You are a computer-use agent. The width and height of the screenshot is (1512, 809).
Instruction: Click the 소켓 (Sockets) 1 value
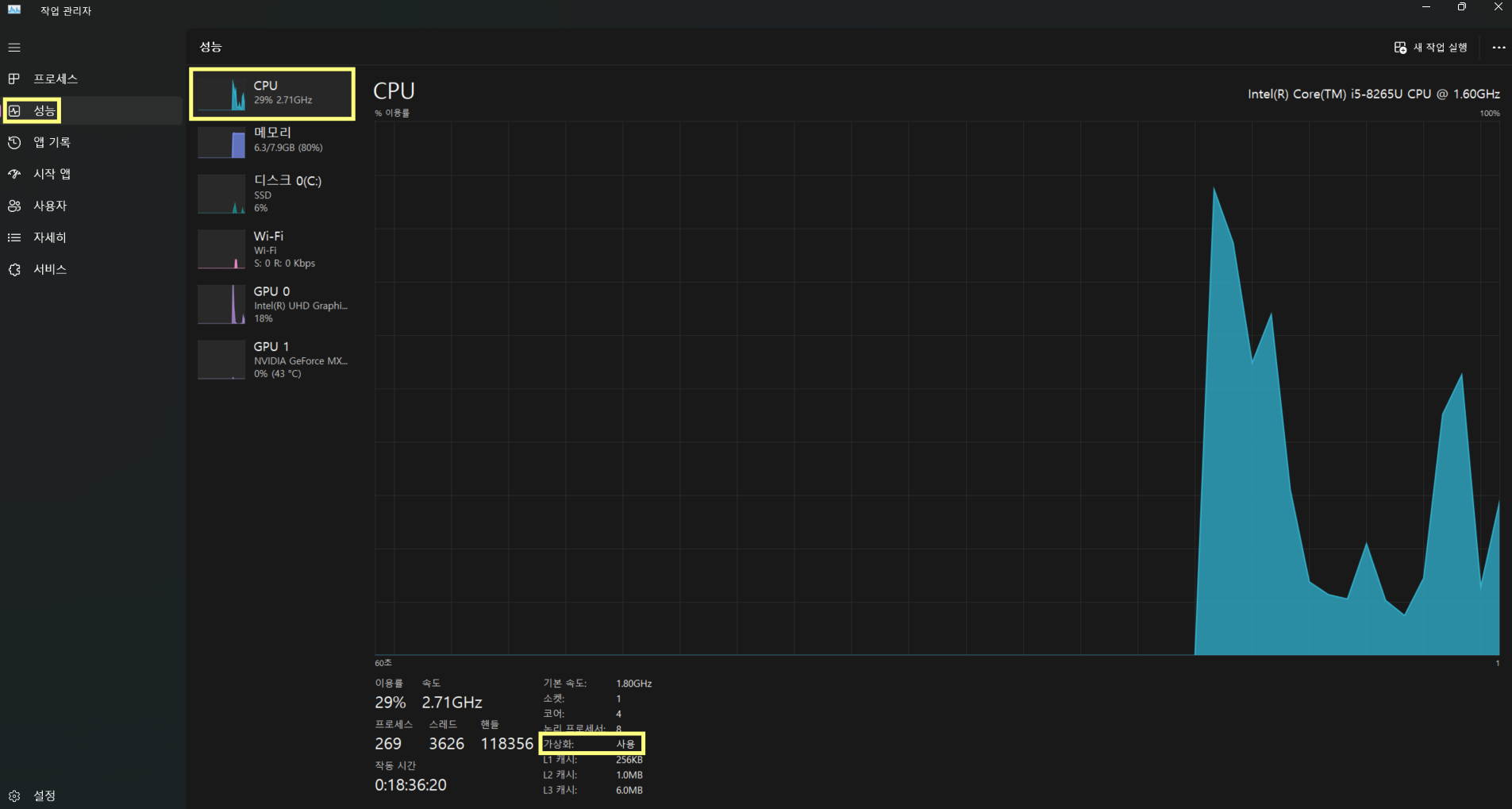619,699
